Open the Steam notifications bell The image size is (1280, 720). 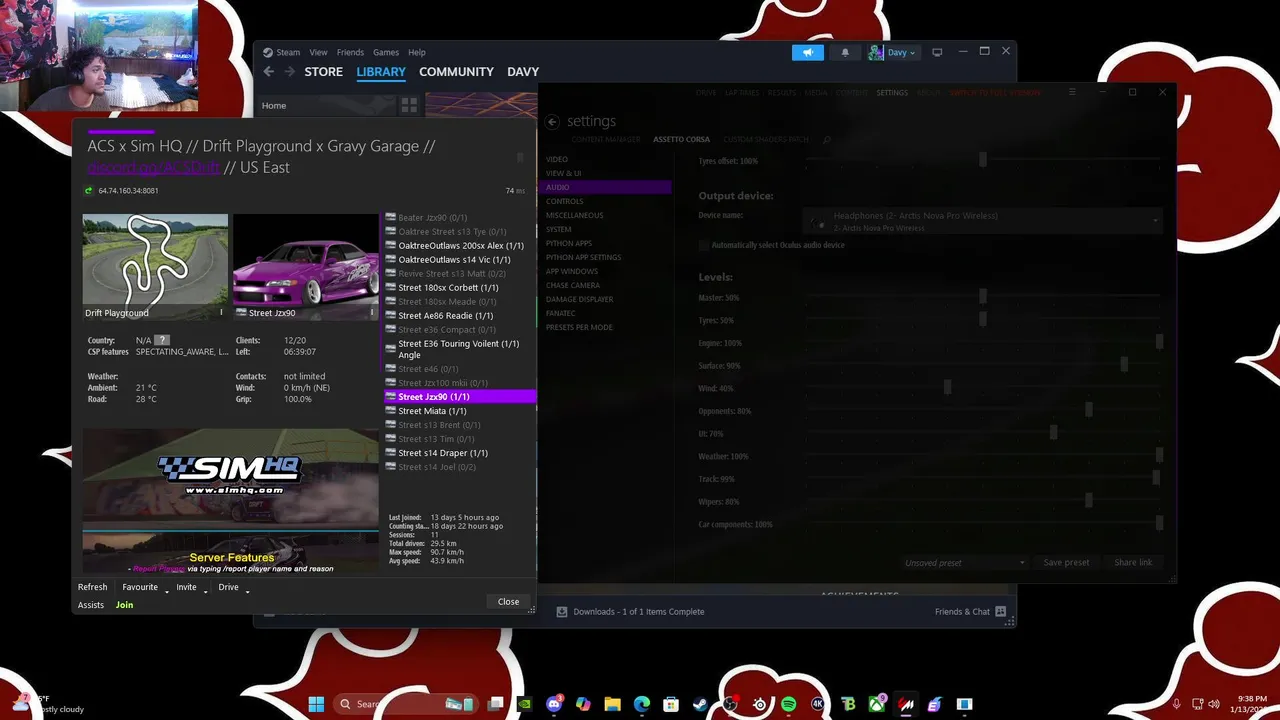pos(845,52)
